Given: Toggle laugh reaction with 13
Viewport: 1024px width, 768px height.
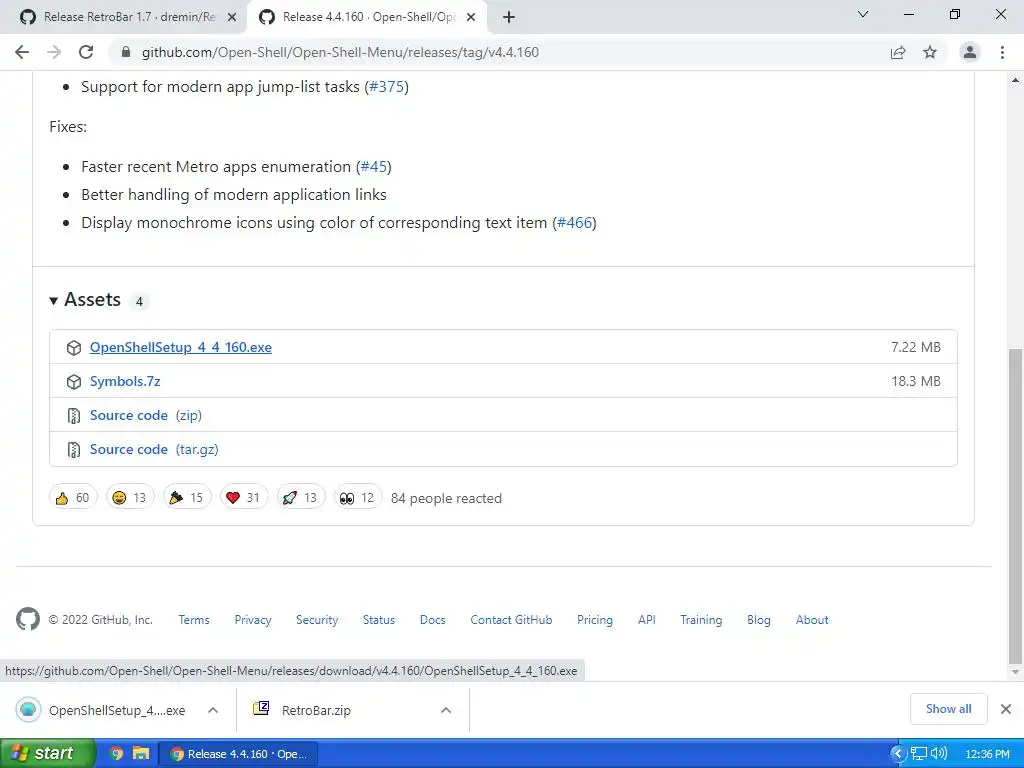Looking at the screenshot, I should [130, 498].
